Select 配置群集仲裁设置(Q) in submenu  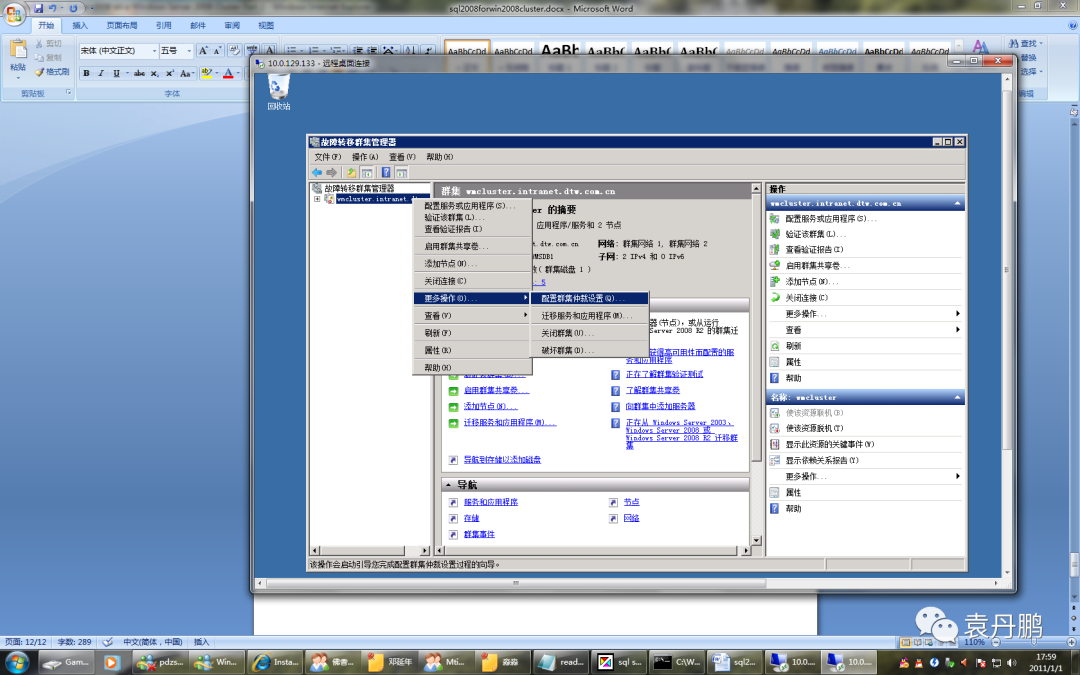[x=590, y=298]
